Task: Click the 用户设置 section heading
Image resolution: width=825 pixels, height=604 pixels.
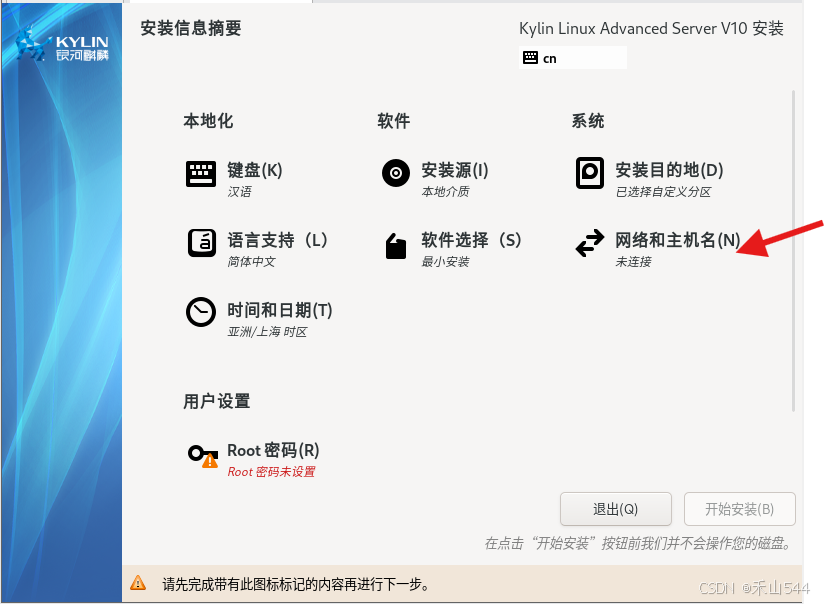Action: 217,401
